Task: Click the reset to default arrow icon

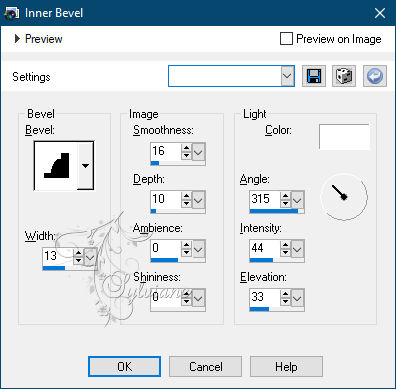Action: 375,76
